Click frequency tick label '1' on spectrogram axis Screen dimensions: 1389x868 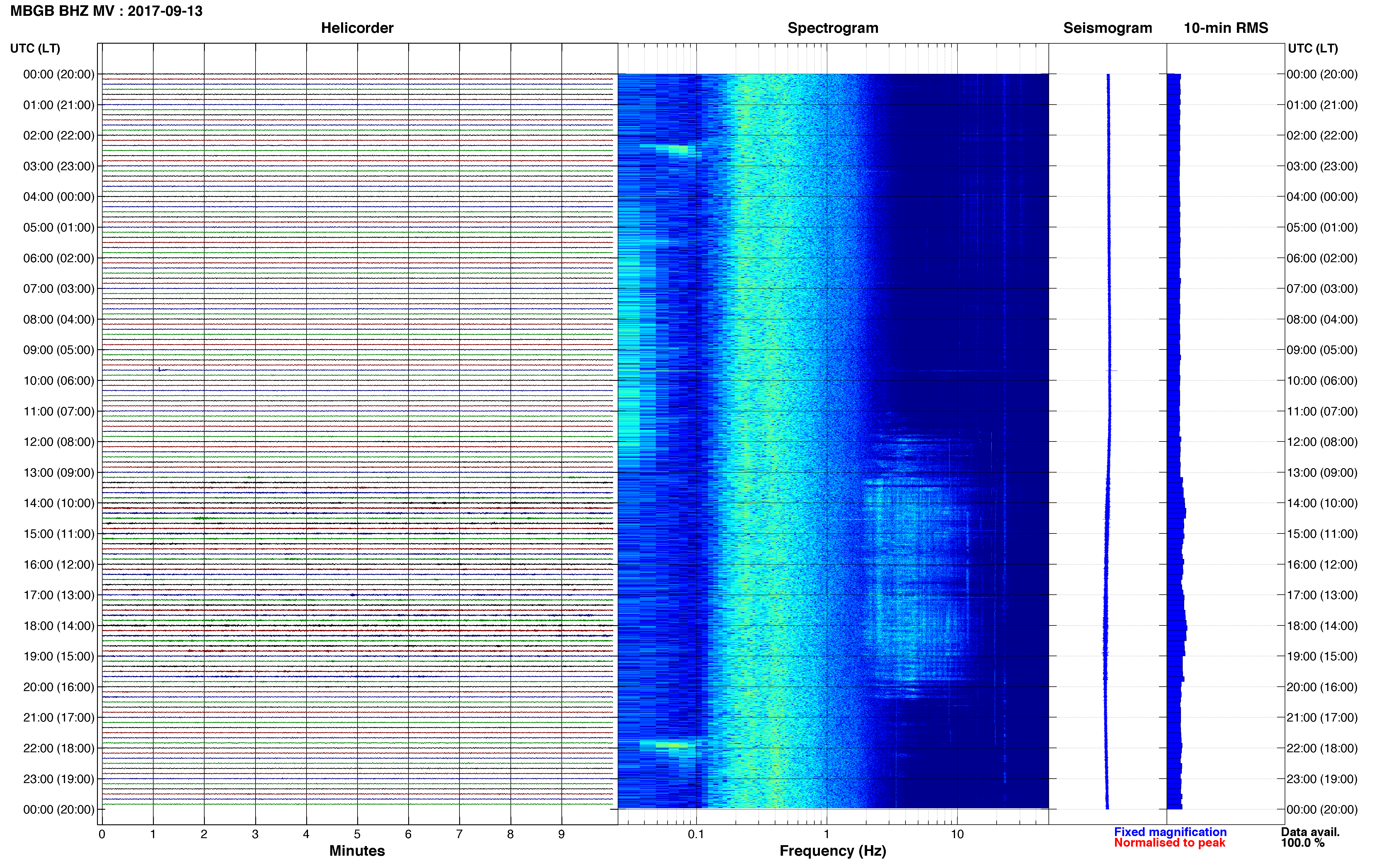point(826,834)
